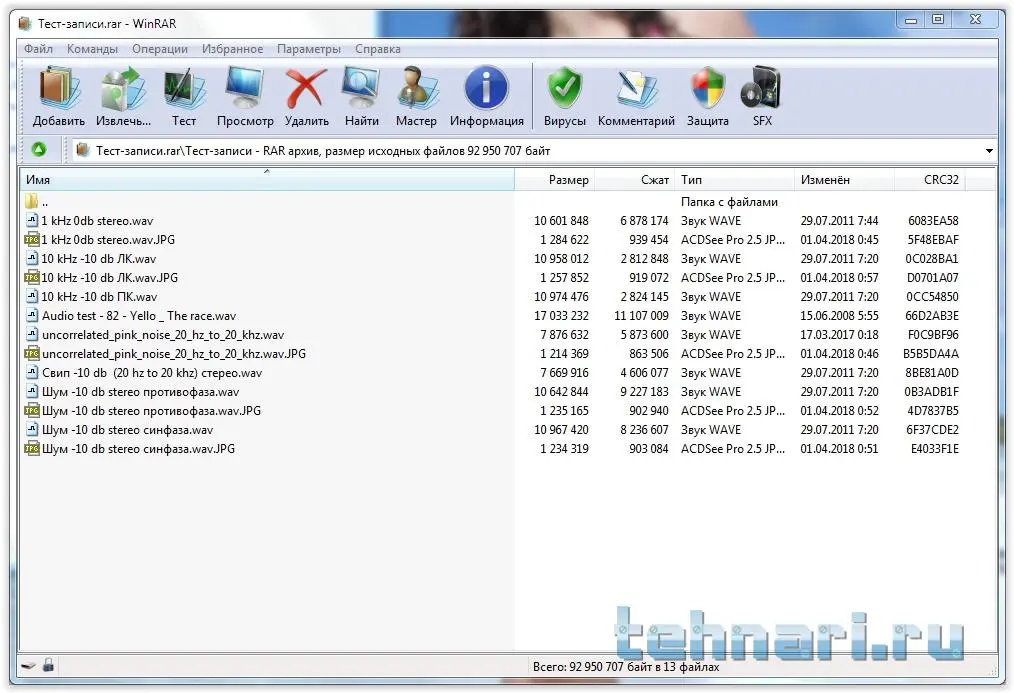Click CRC32 value 6083EA58

point(933,220)
